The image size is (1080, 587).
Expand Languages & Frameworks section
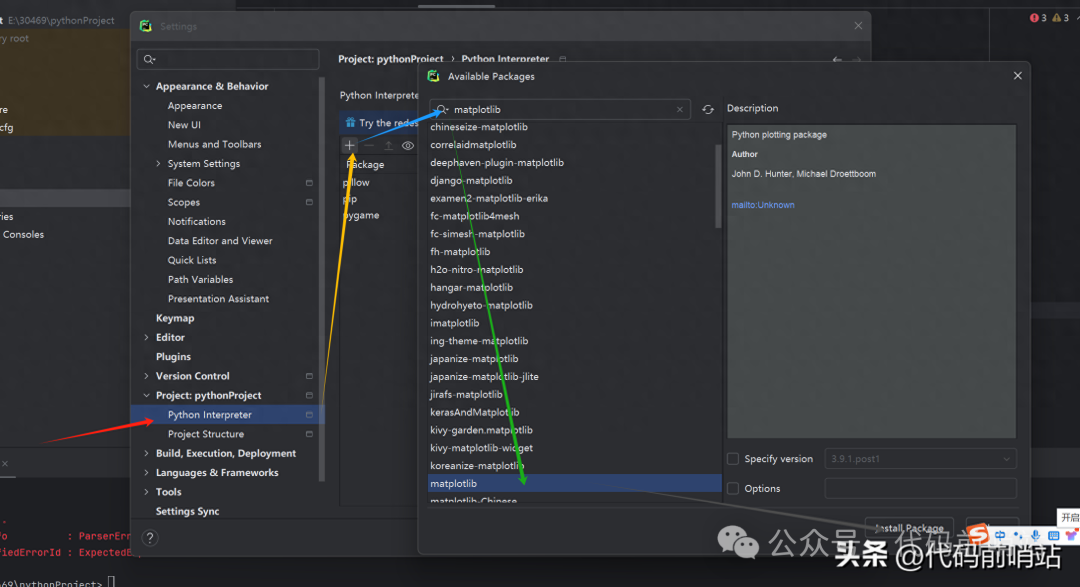click(x=146, y=473)
